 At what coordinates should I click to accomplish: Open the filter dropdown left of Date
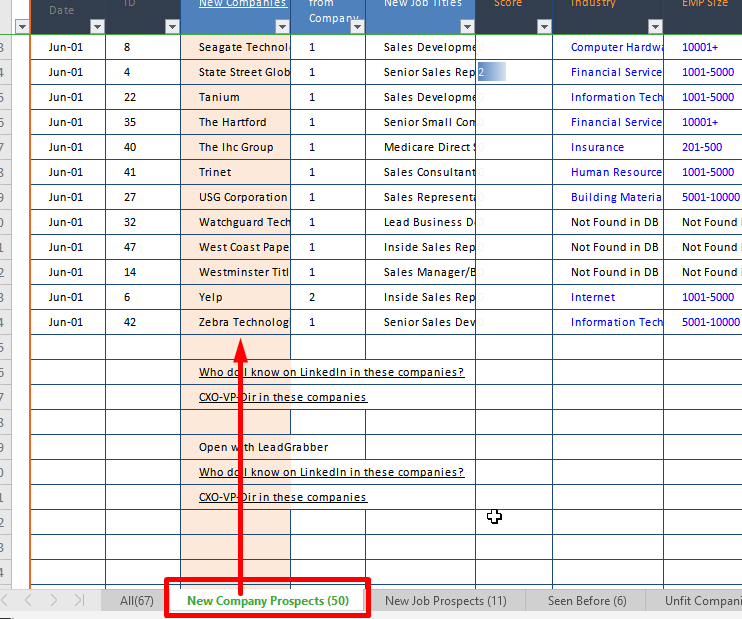click(x=22, y=27)
